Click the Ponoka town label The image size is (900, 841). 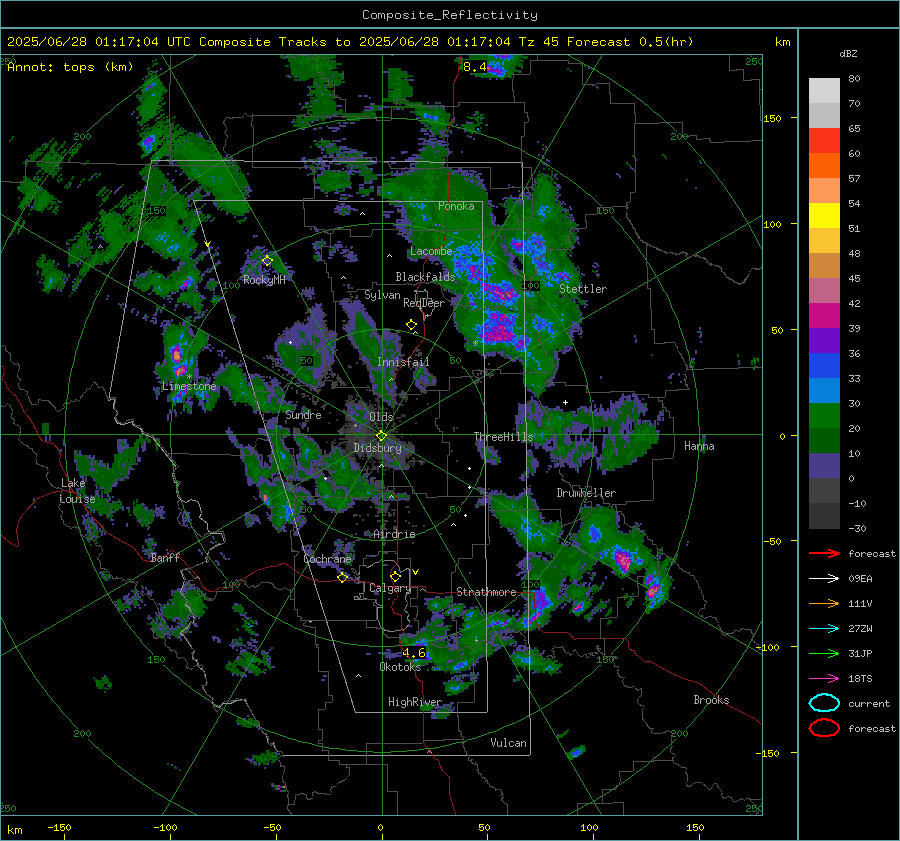tap(456, 206)
